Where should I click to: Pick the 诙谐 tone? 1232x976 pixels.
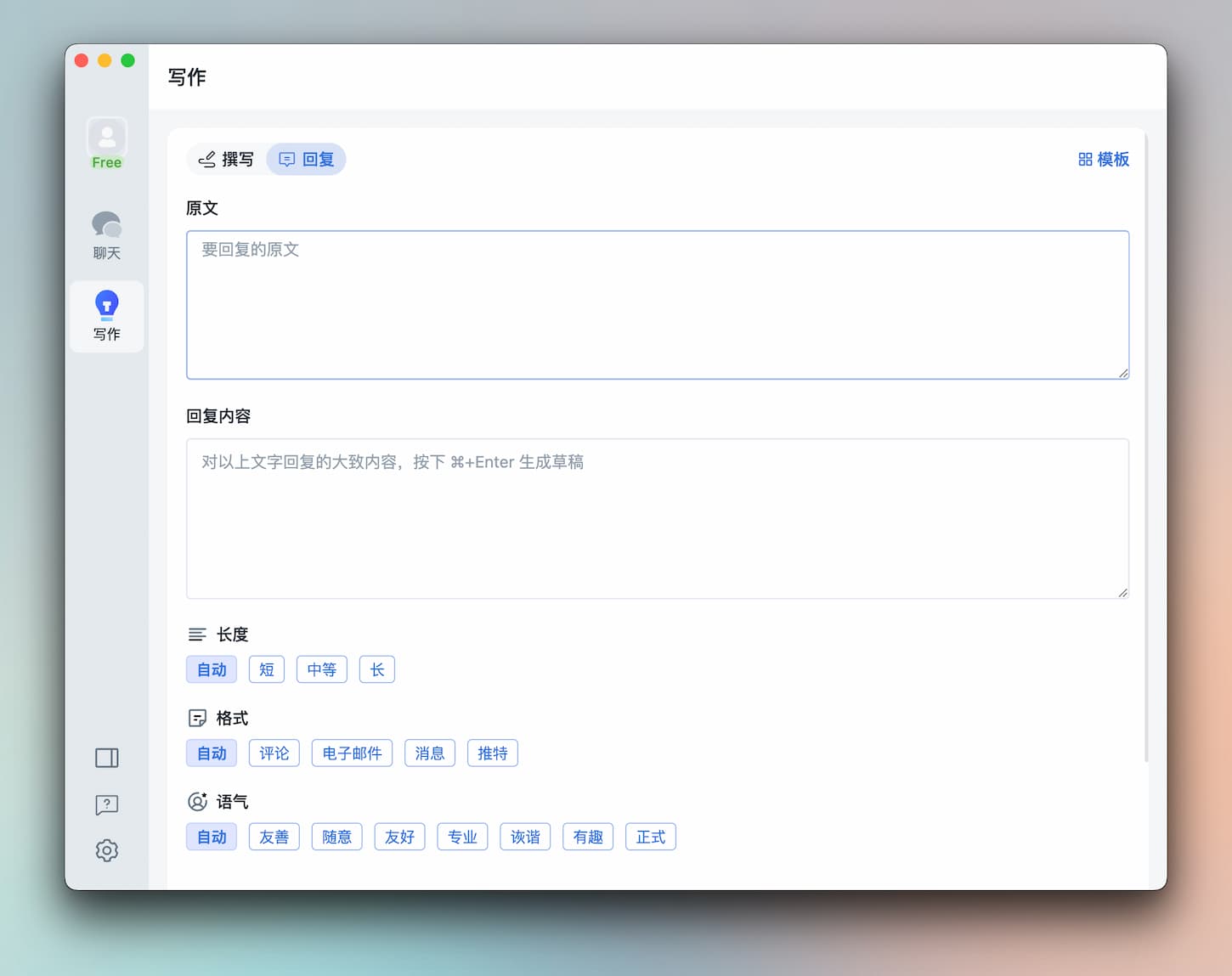point(526,837)
